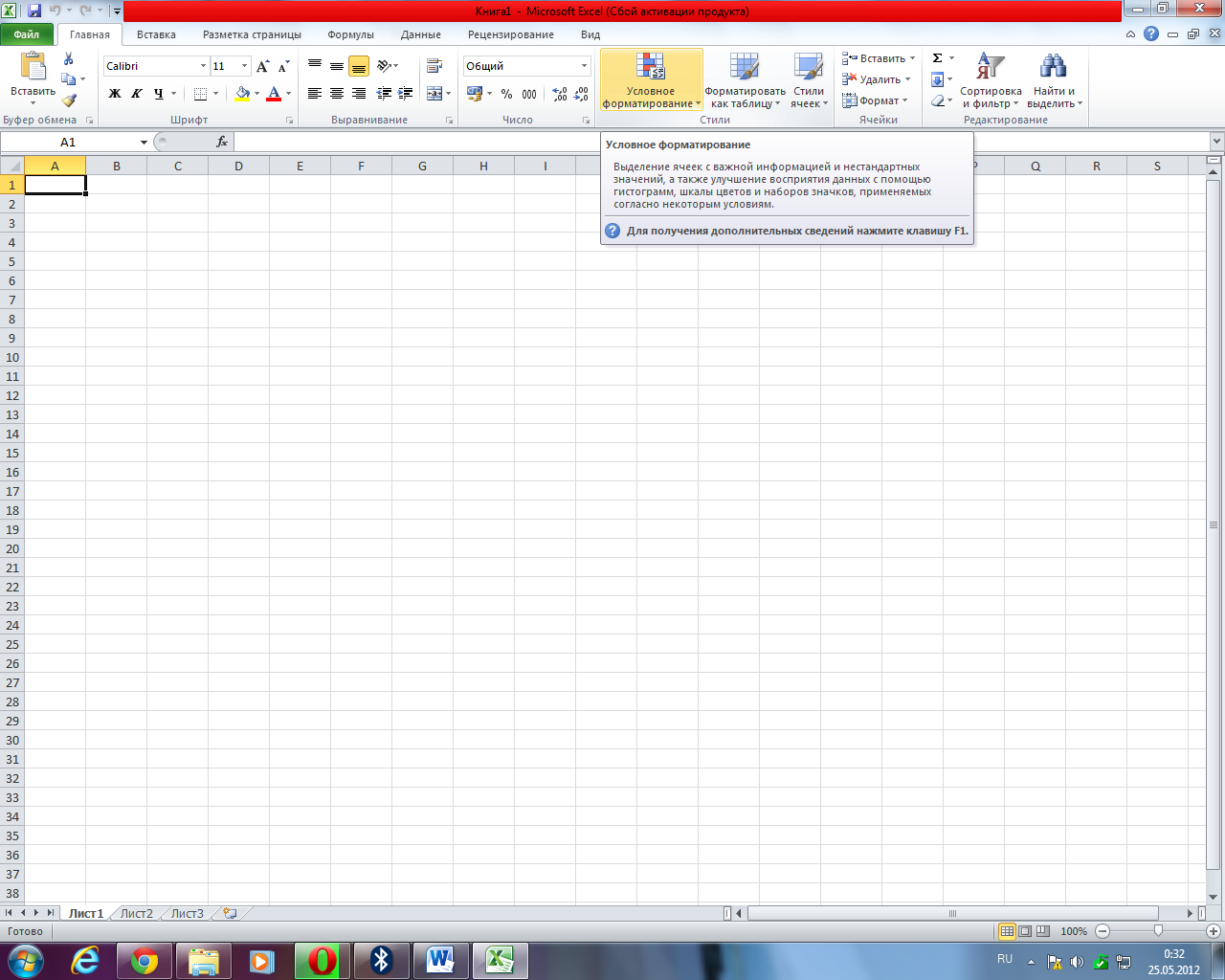The height and width of the screenshot is (980, 1225).
Task: Align cell text to the right
Action: coord(359,94)
